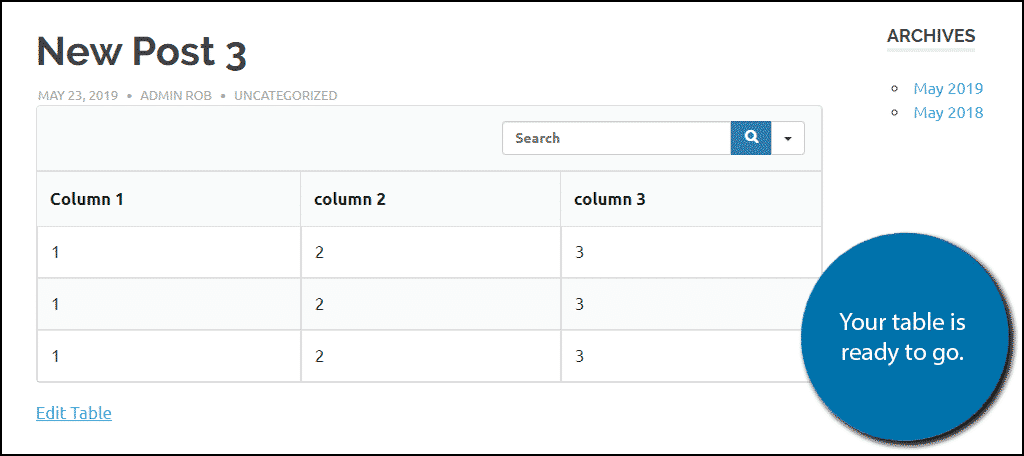
Task: Focus the table Search input field
Action: click(x=616, y=138)
